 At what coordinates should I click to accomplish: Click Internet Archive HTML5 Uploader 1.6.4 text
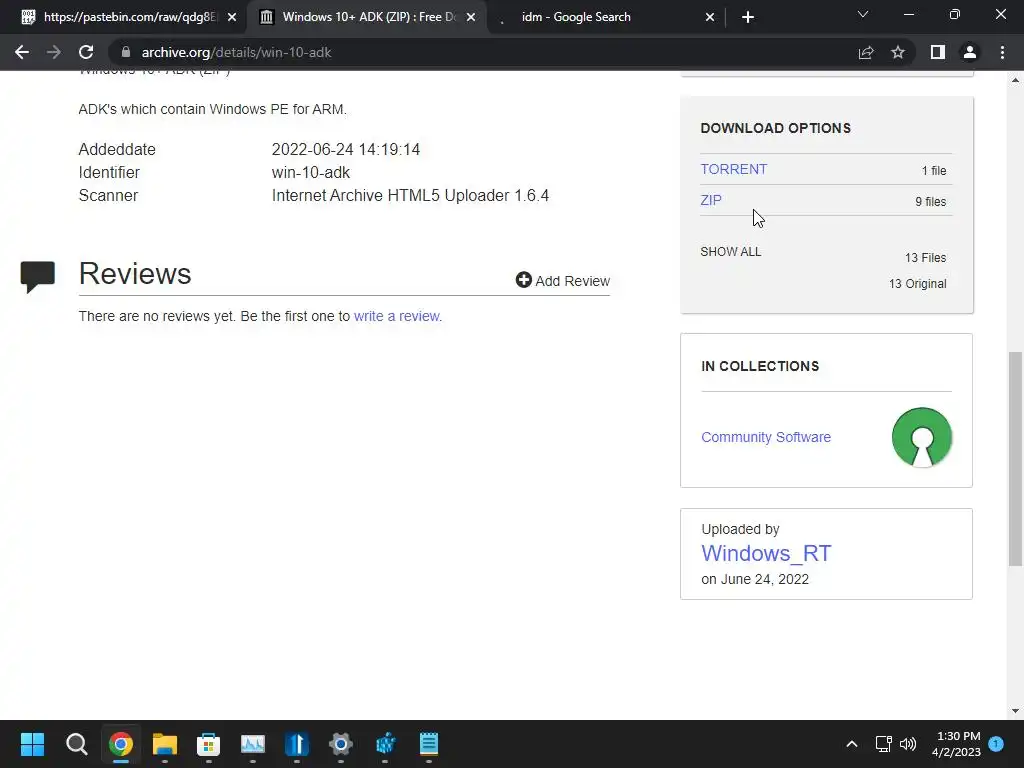tap(410, 195)
